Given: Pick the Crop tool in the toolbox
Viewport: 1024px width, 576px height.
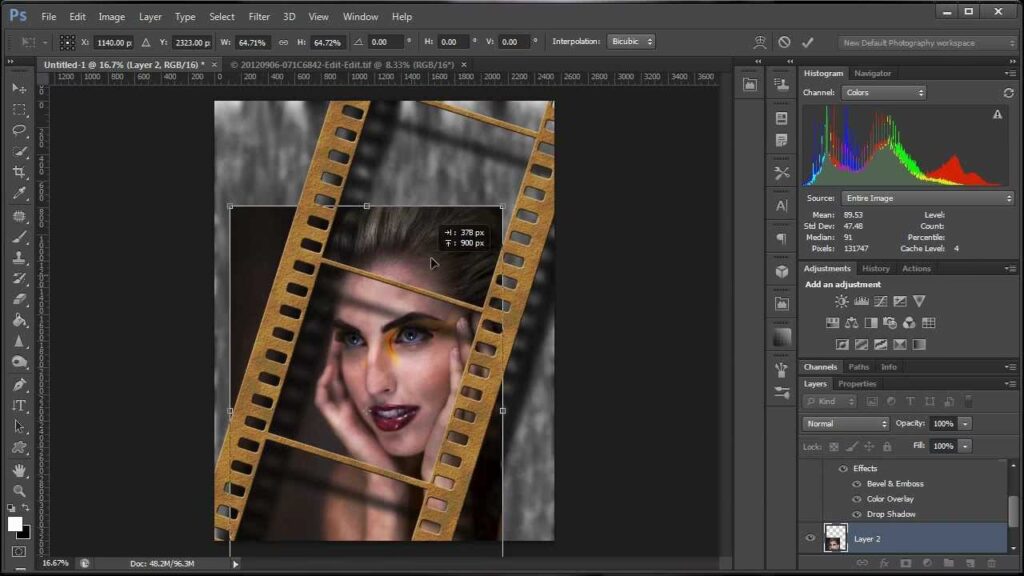Looking at the screenshot, I should (19, 172).
